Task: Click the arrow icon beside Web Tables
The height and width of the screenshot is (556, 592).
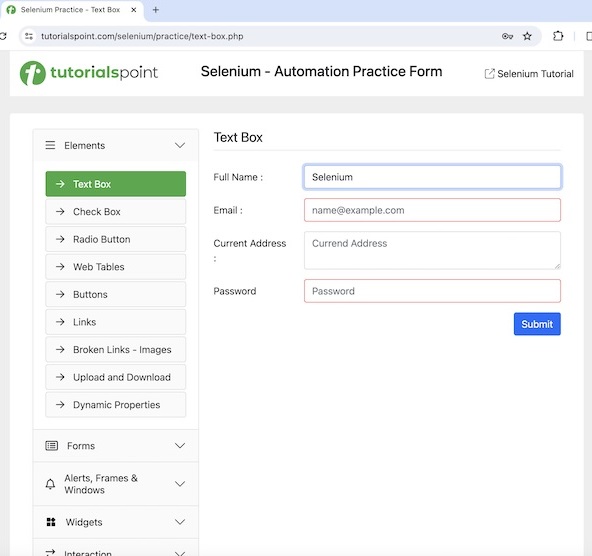Action: click(60, 267)
